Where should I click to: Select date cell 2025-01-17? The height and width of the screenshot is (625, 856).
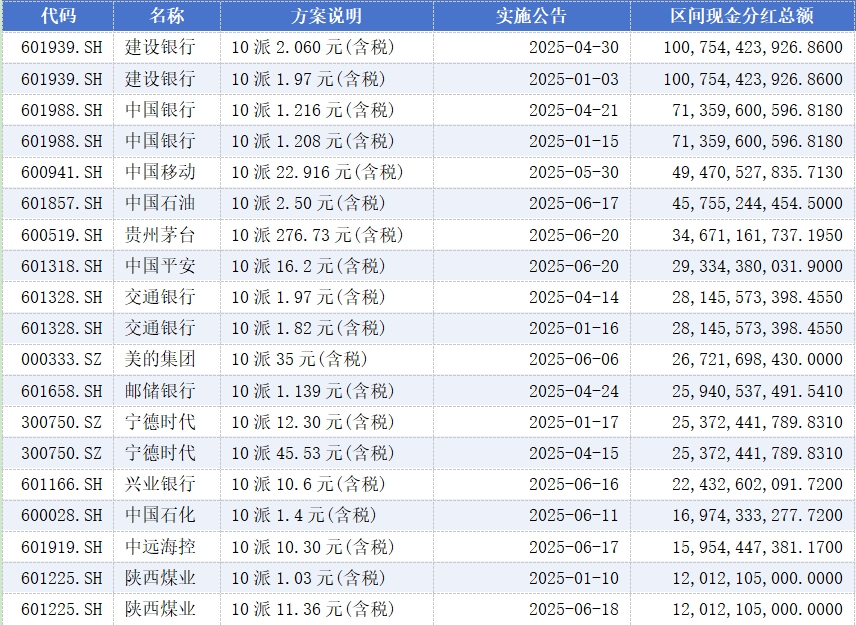531,422
